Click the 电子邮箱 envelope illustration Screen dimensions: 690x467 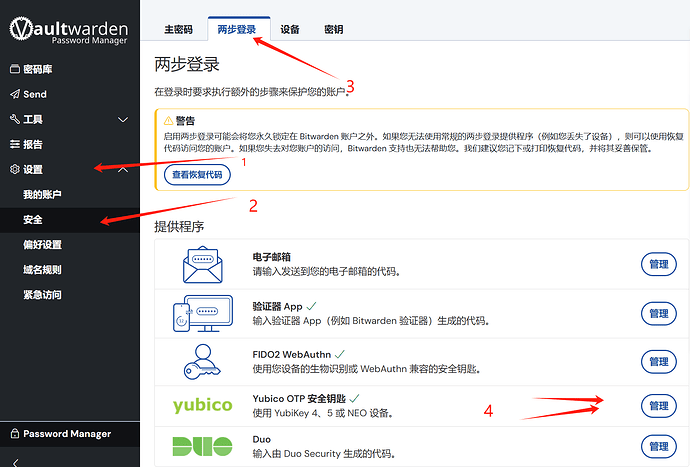click(x=202, y=265)
